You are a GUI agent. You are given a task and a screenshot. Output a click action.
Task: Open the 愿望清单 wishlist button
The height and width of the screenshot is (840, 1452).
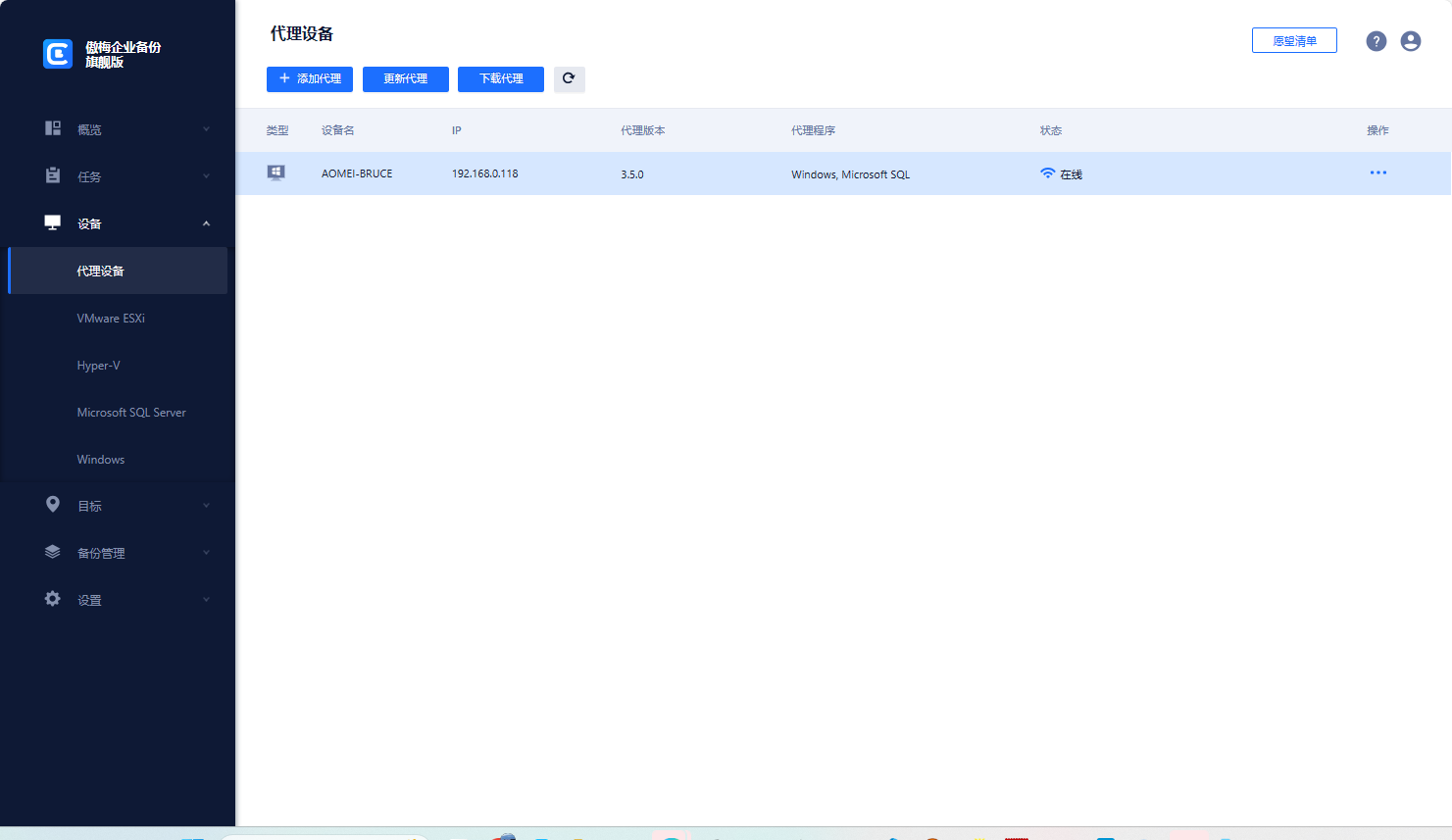(1294, 41)
